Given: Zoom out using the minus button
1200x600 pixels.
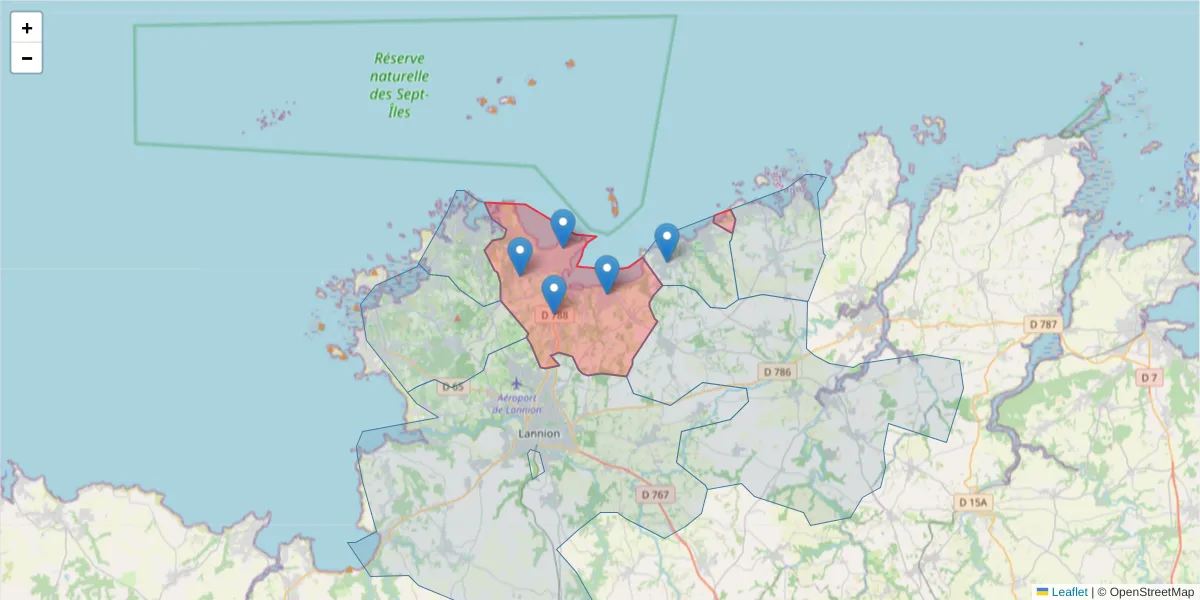Looking at the screenshot, I should click(26, 57).
